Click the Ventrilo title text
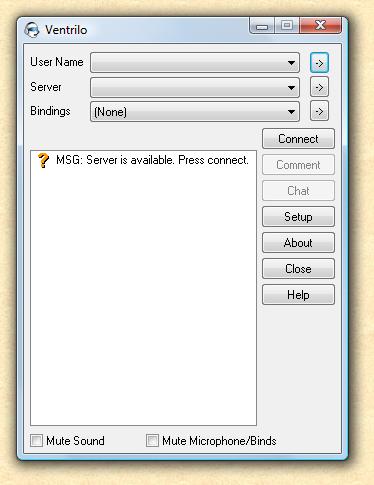Image resolution: width=374 pixels, height=485 pixels. click(x=66, y=30)
